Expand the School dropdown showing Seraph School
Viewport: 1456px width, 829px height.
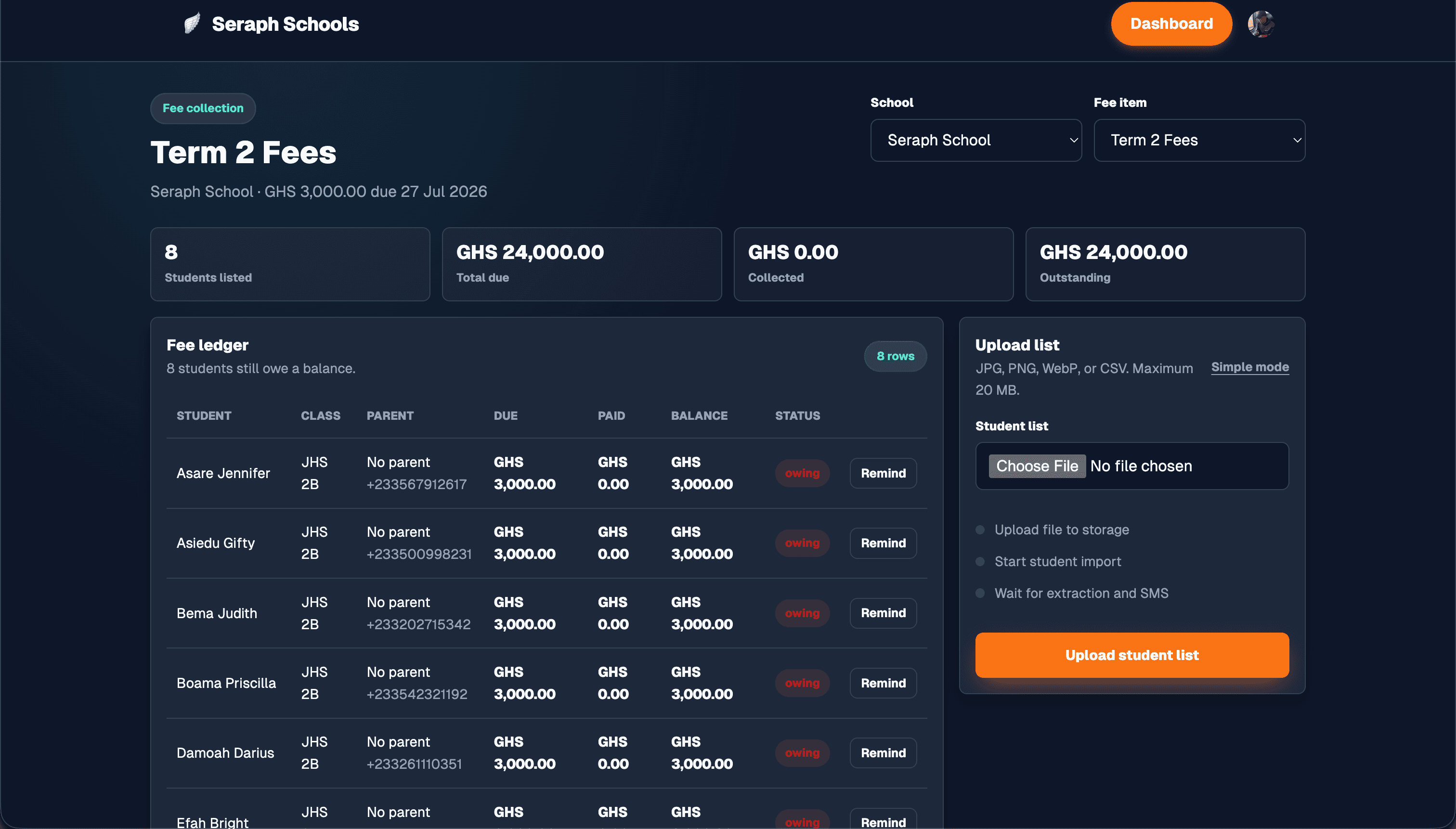[976, 140]
